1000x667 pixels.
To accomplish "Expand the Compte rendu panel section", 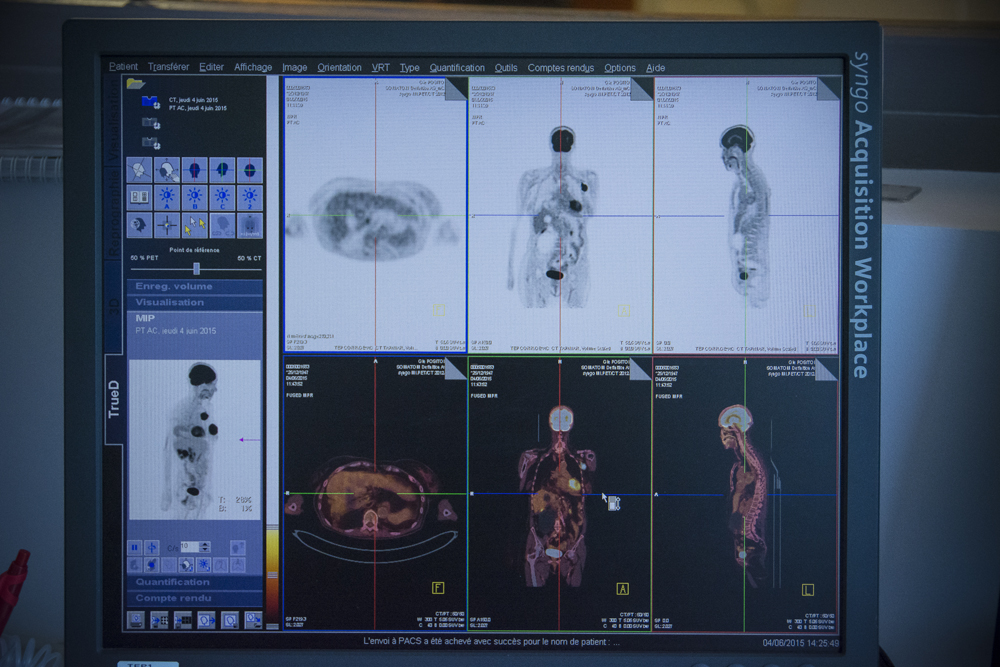I will [195, 598].
